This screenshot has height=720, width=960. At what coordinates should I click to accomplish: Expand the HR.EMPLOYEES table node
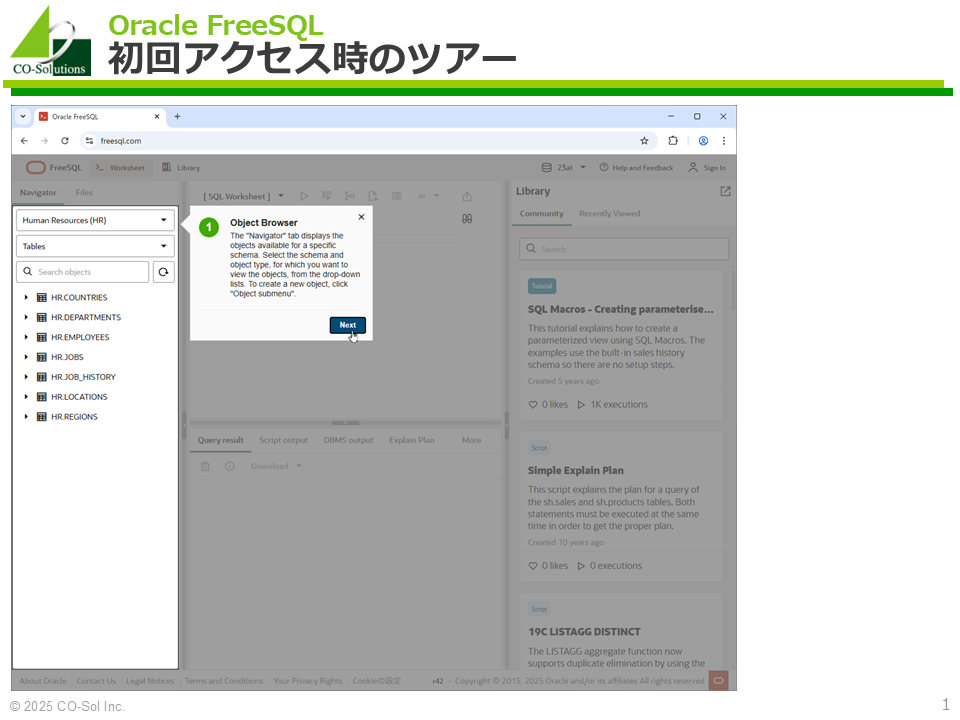point(26,337)
